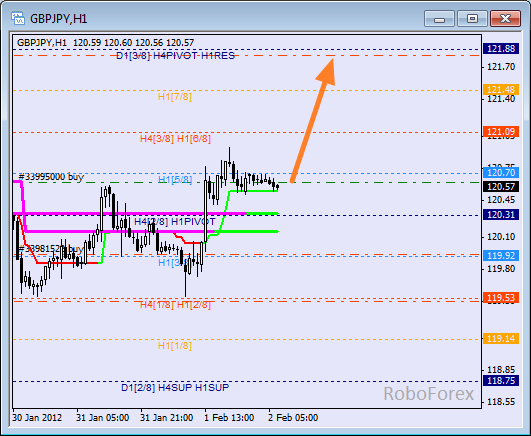Screen dimensions: 531x436
Task: Click the GBPJPY chart window icon
Action: click(18, 18)
